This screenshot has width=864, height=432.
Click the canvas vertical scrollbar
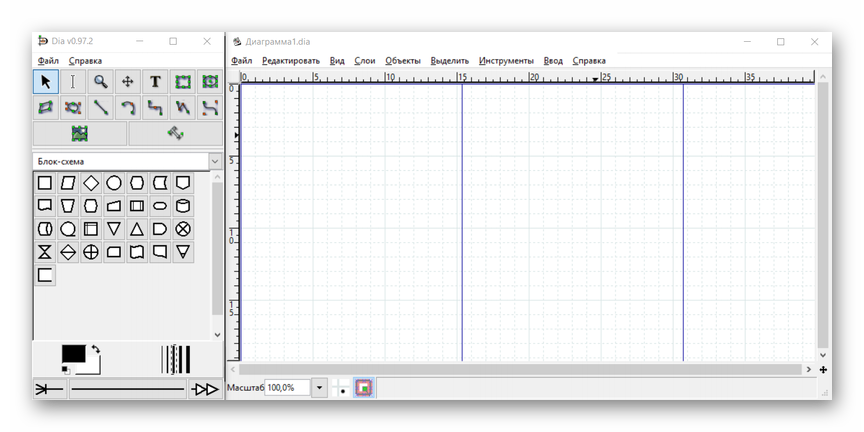823,215
